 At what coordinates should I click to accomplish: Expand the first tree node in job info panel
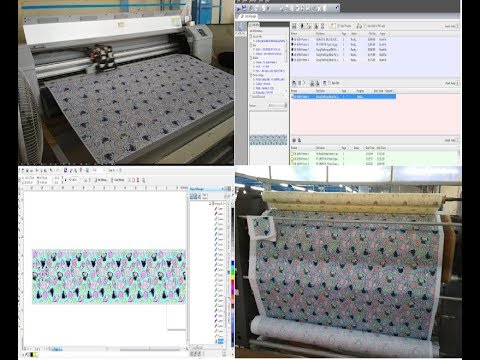click(x=251, y=36)
